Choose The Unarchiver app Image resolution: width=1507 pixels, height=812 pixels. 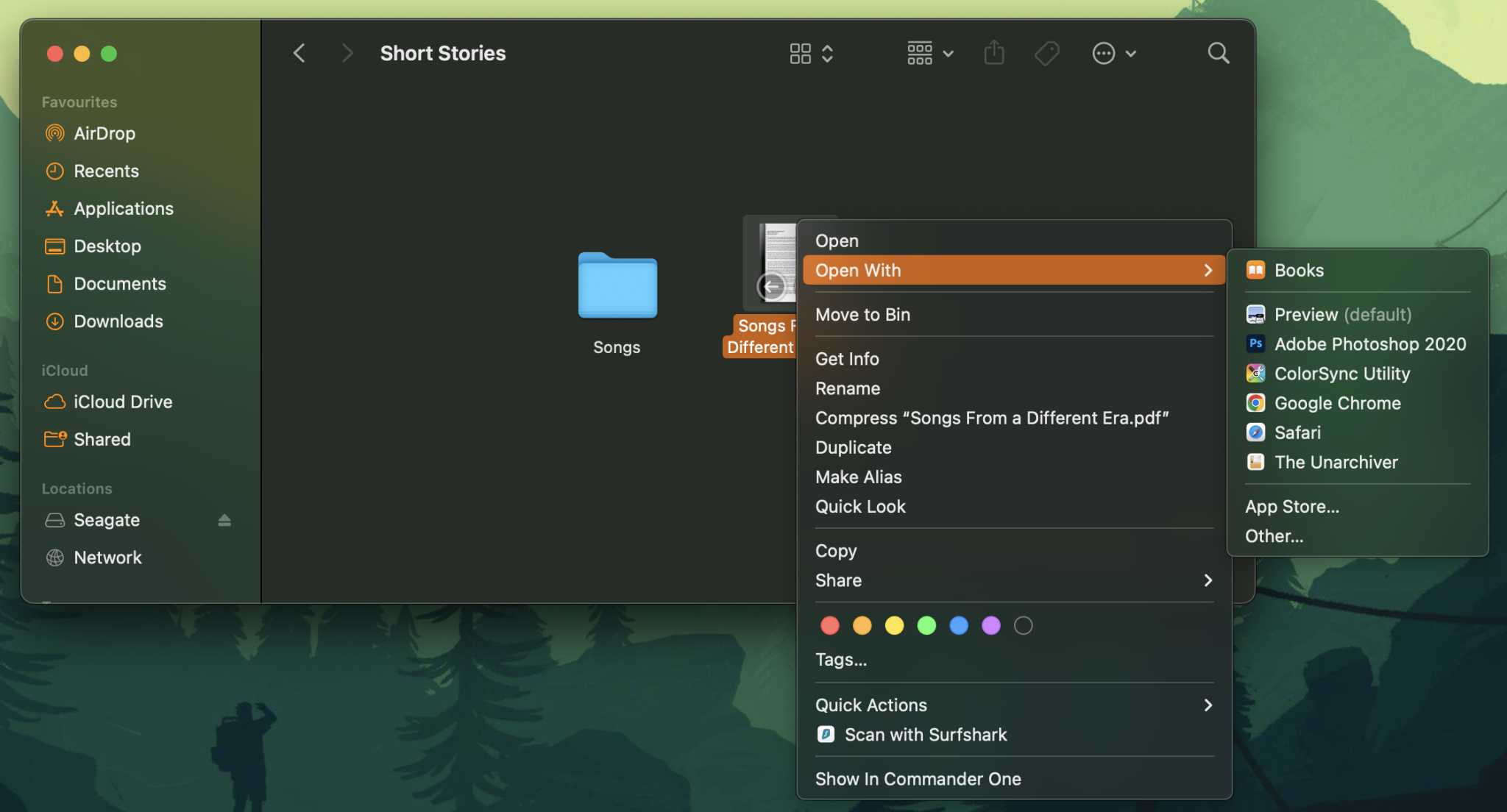1336,462
